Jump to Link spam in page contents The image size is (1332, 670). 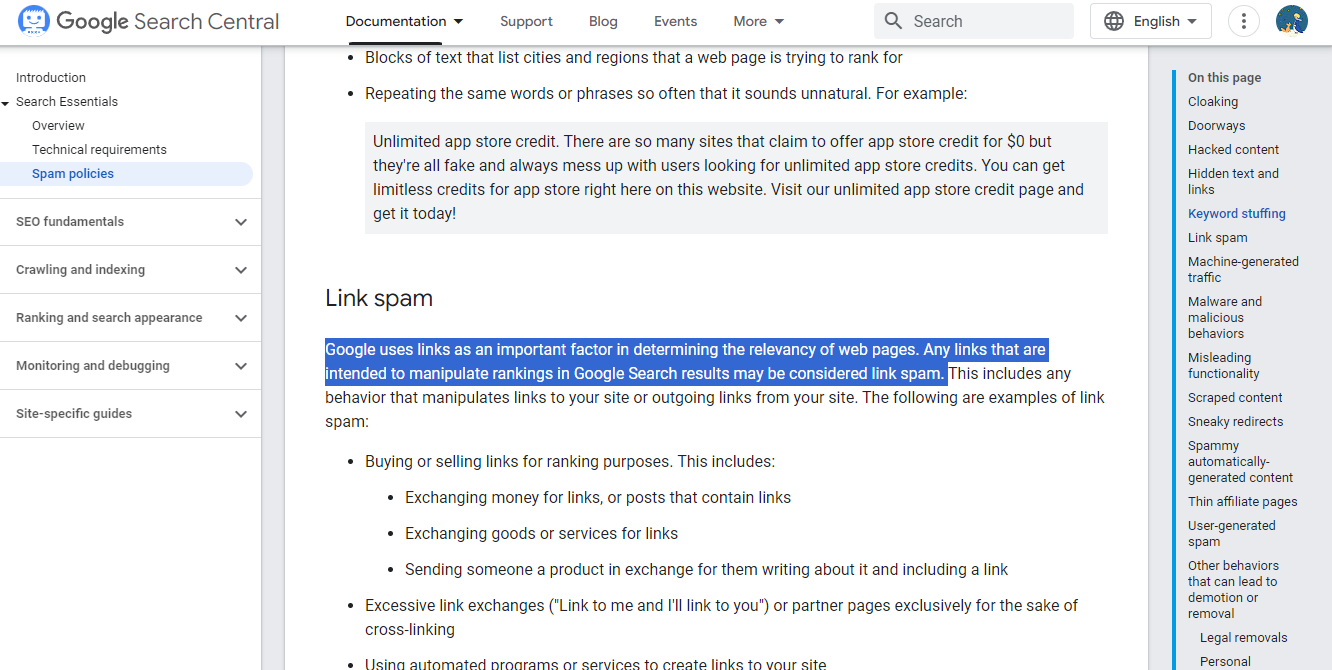tap(1218, 238)
